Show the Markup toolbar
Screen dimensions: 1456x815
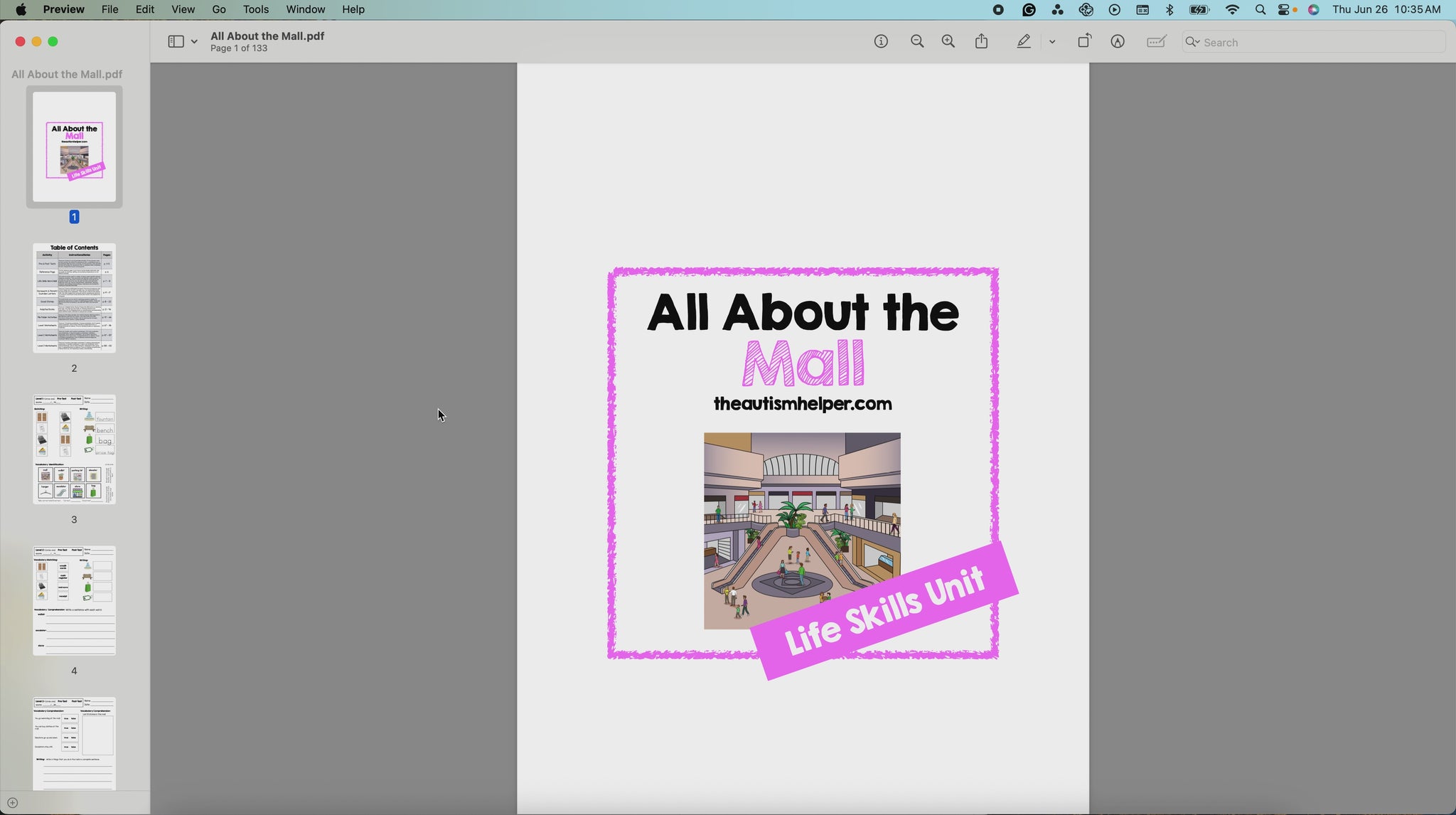click(1118, 42)
